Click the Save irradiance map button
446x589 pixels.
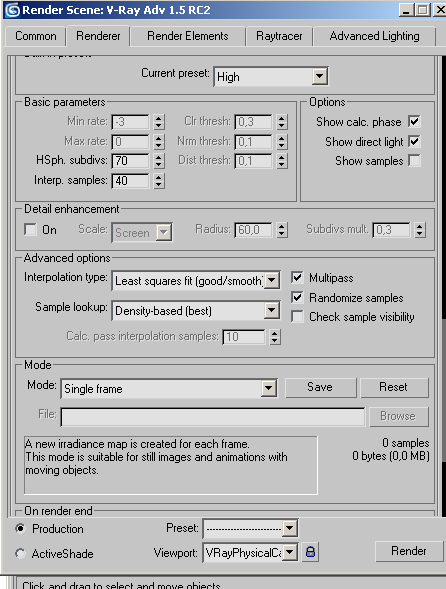click(x=320, y=387)
